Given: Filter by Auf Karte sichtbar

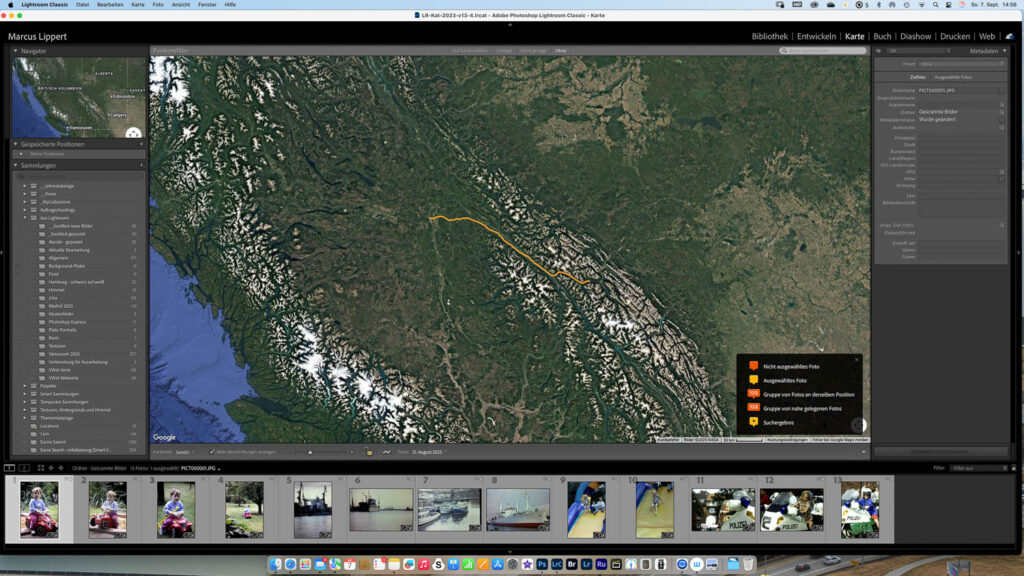Looking at the screenshot, I should pos(470,51).
